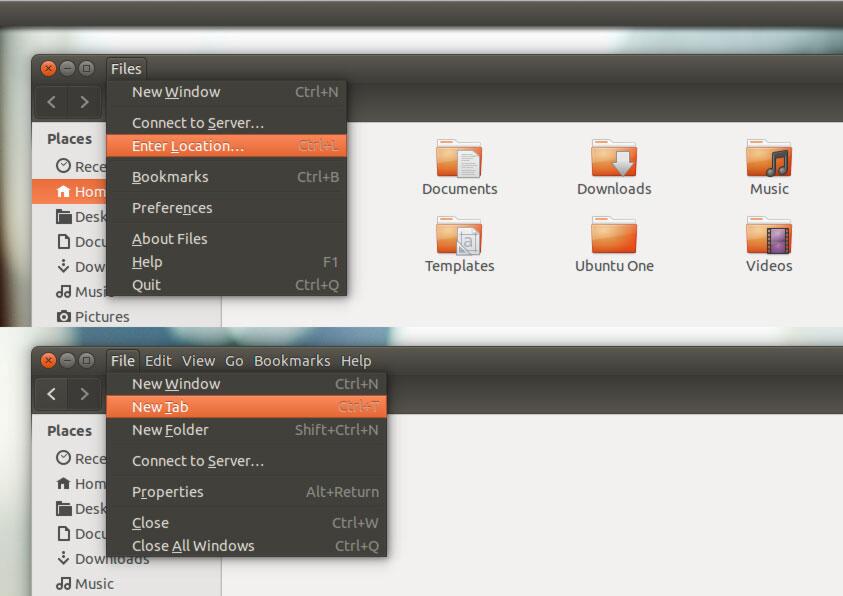Open Bookmarks menu in lower menu bar
Screen dimensions: 843x596
click(292, 361)
